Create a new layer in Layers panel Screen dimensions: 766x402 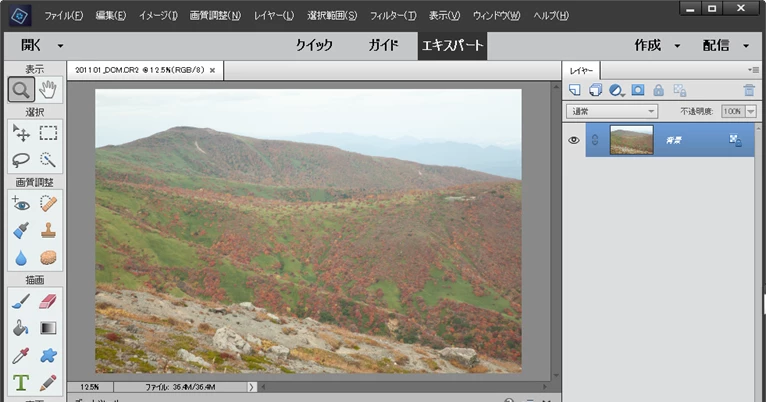pyautogui.click(x=575, y=90)
